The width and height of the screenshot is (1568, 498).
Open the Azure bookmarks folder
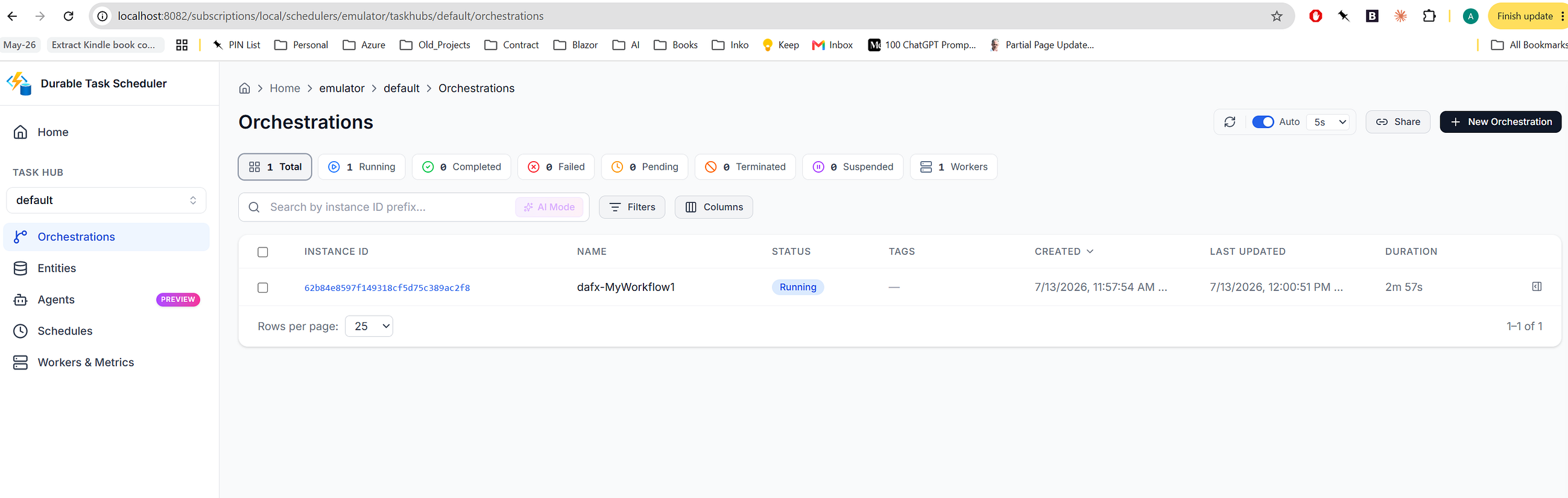364,45
